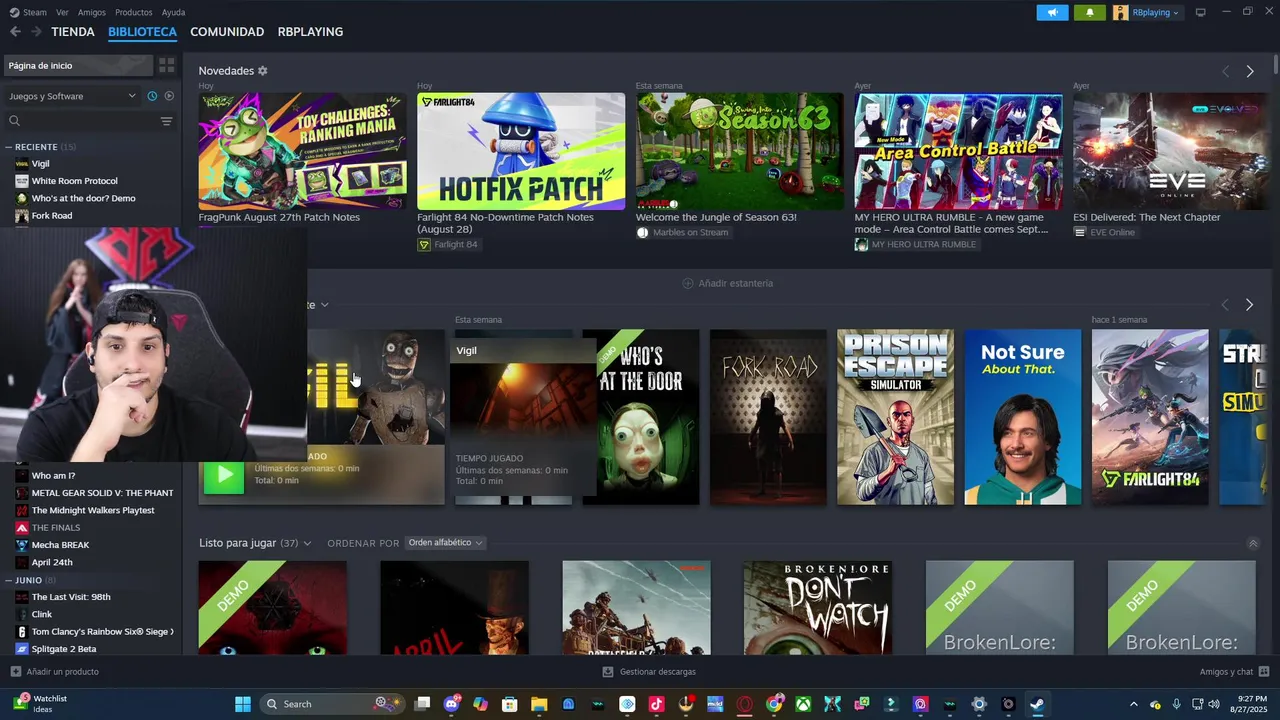Open the Productos menu
This screenshot has width=1280, height=720.
[x=134, y=12]
